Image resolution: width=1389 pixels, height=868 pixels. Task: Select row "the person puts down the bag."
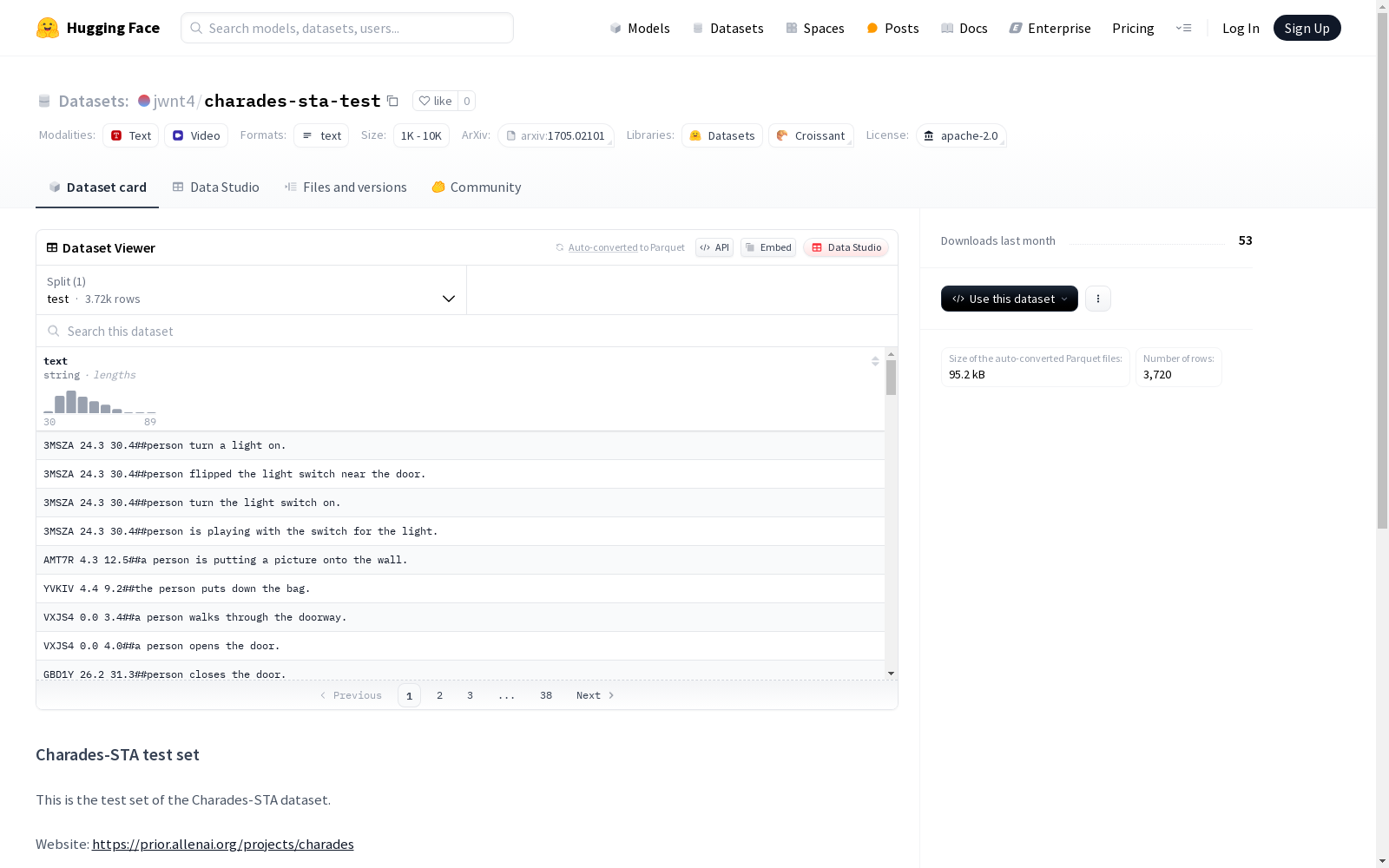click(x=460, y=589)
